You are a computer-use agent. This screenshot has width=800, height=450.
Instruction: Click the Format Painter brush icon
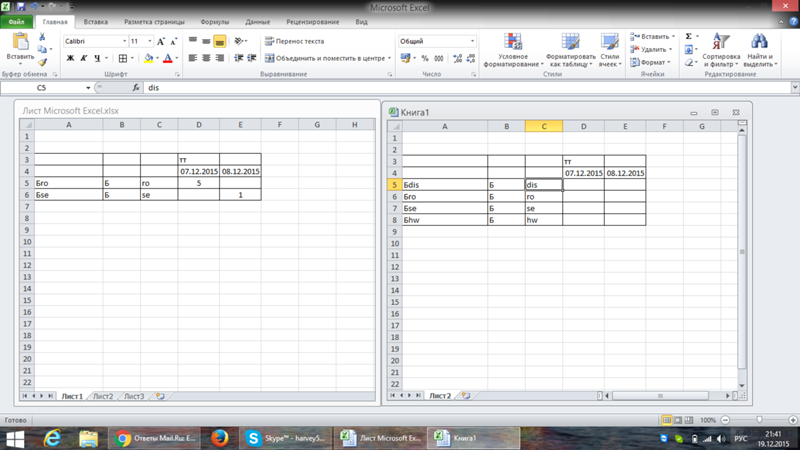[42, 62]
